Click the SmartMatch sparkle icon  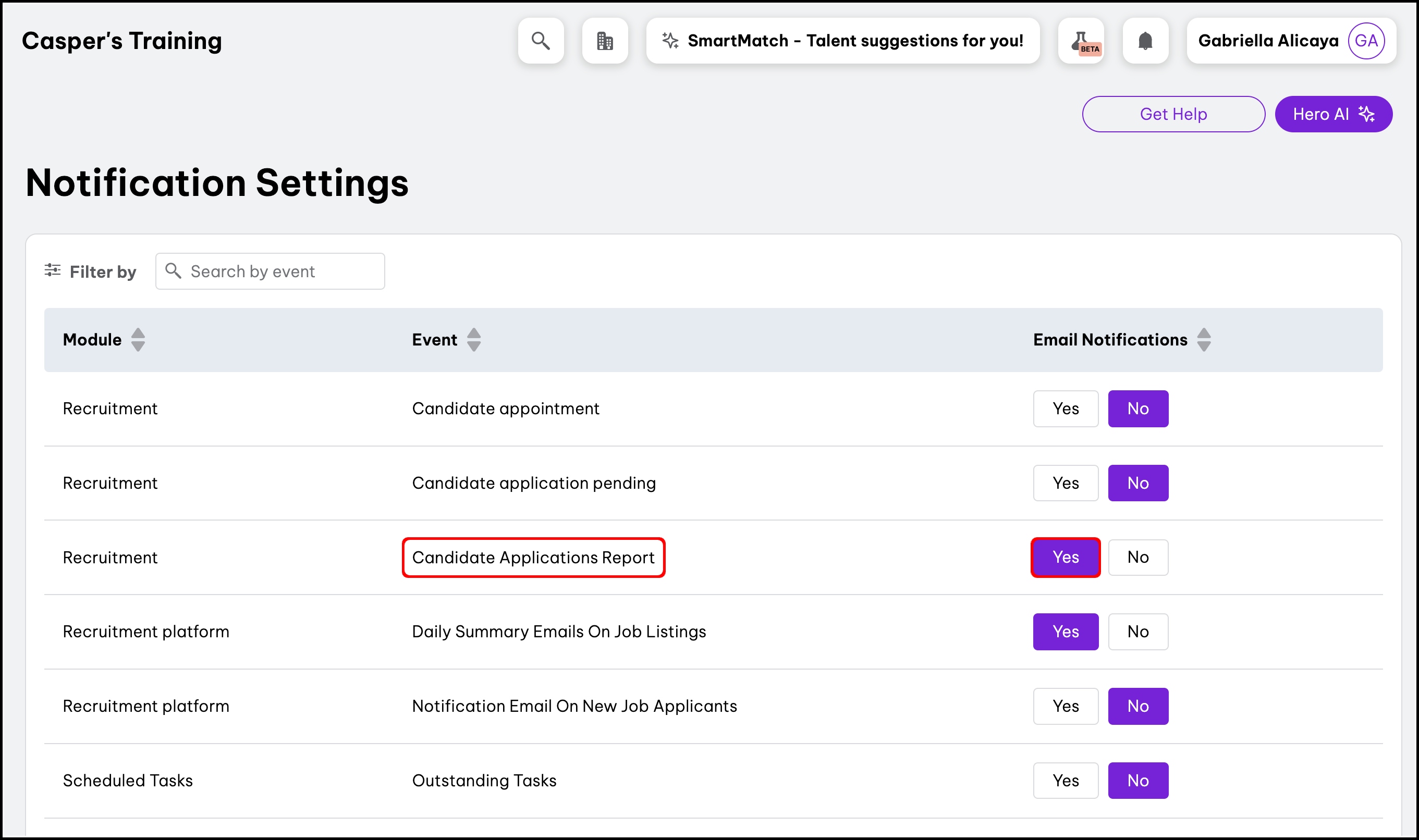click(x=670, y=41)
